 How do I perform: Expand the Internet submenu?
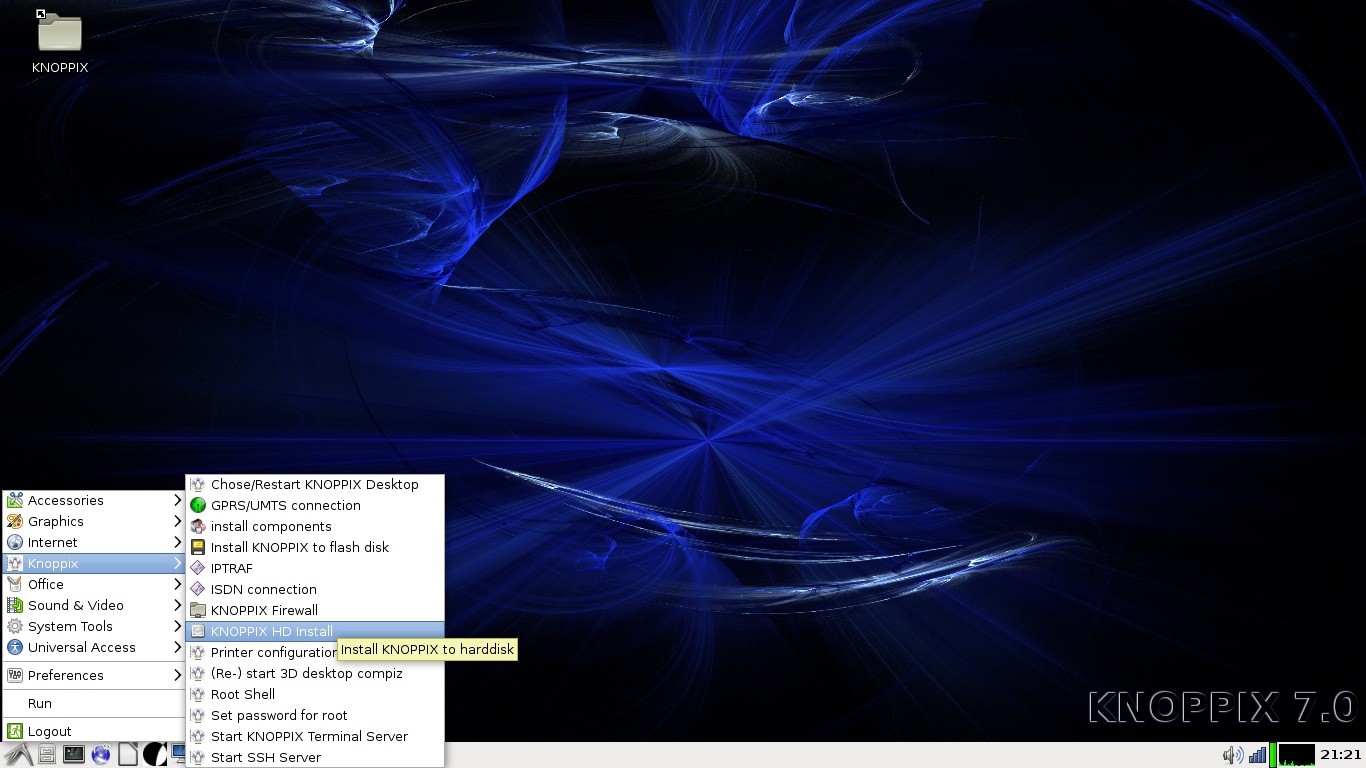[93, 542]
